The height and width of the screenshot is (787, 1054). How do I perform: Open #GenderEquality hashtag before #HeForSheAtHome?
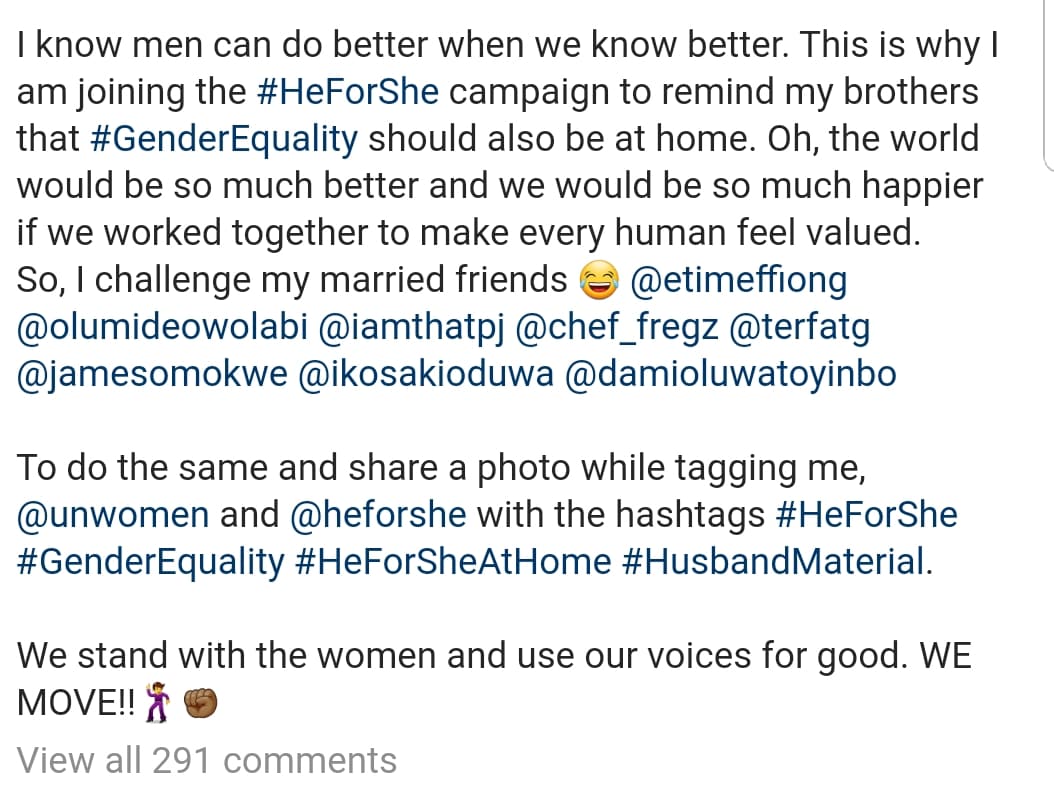pos(151,563)
